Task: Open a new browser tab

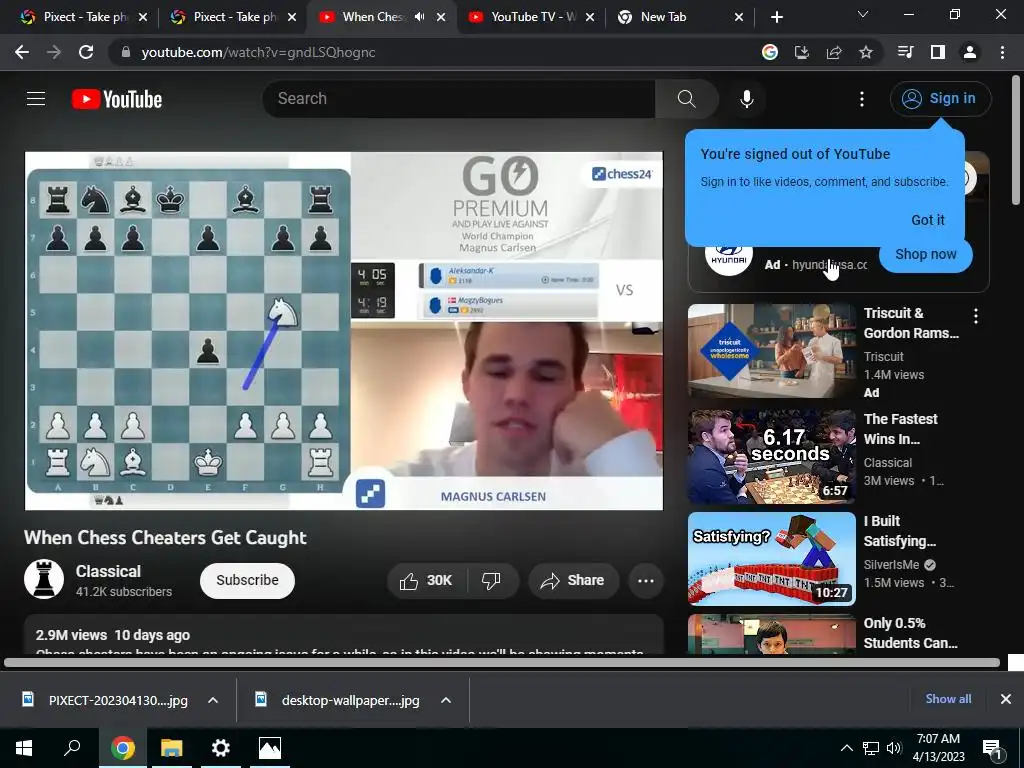Action: (776, 17)
